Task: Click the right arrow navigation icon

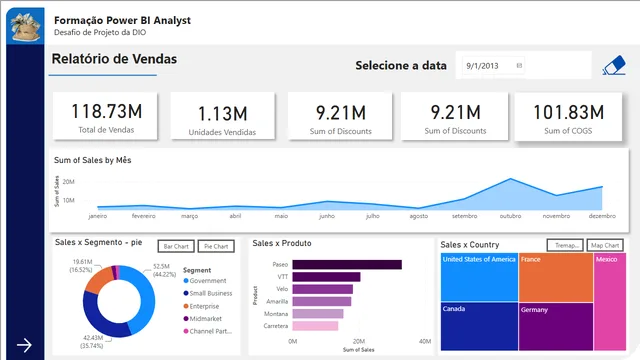Action: click(24, 345)
